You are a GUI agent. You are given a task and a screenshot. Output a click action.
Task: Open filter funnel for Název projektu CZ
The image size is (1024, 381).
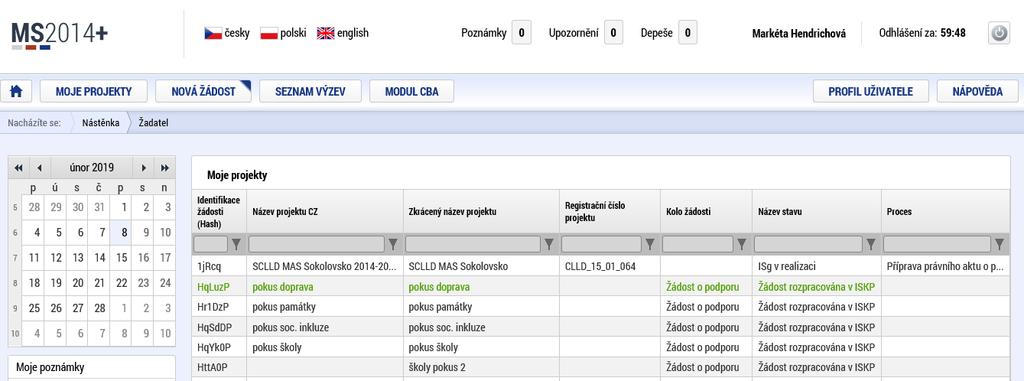393,244
